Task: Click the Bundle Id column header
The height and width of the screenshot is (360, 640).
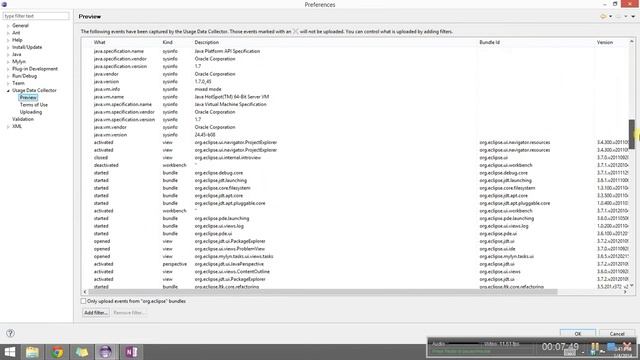Action: point(489,42)
